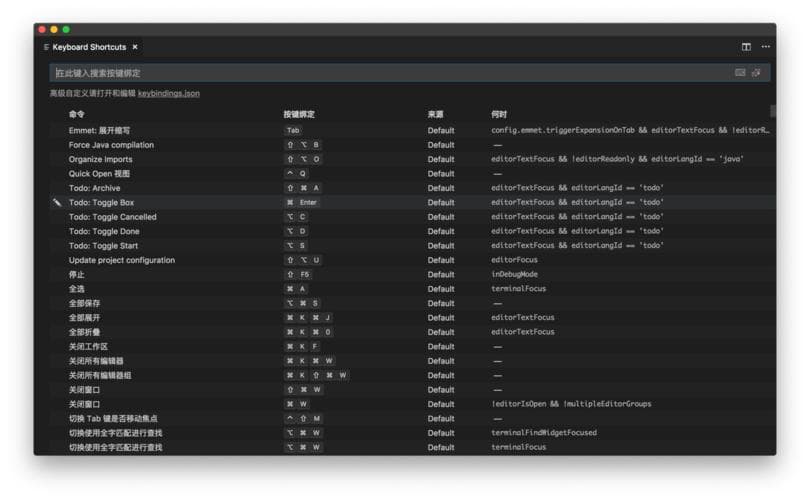Click the yellow minimize window button
Image resolution: width=810 pixels, height=500 pixels.
pyautogui.click(x=54, y=29)
